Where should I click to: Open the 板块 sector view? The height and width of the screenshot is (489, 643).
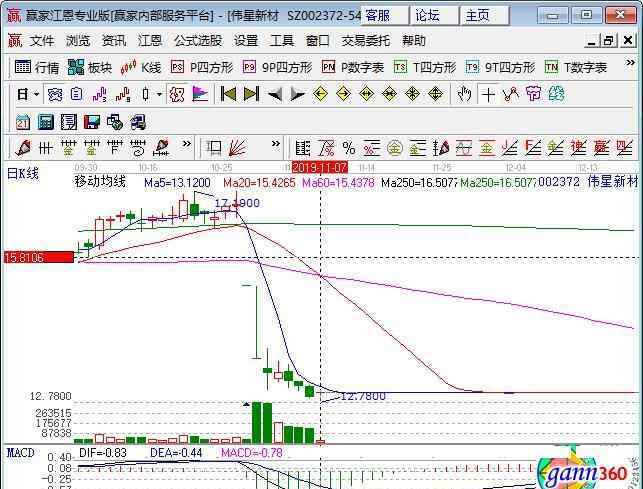[90, 67]
